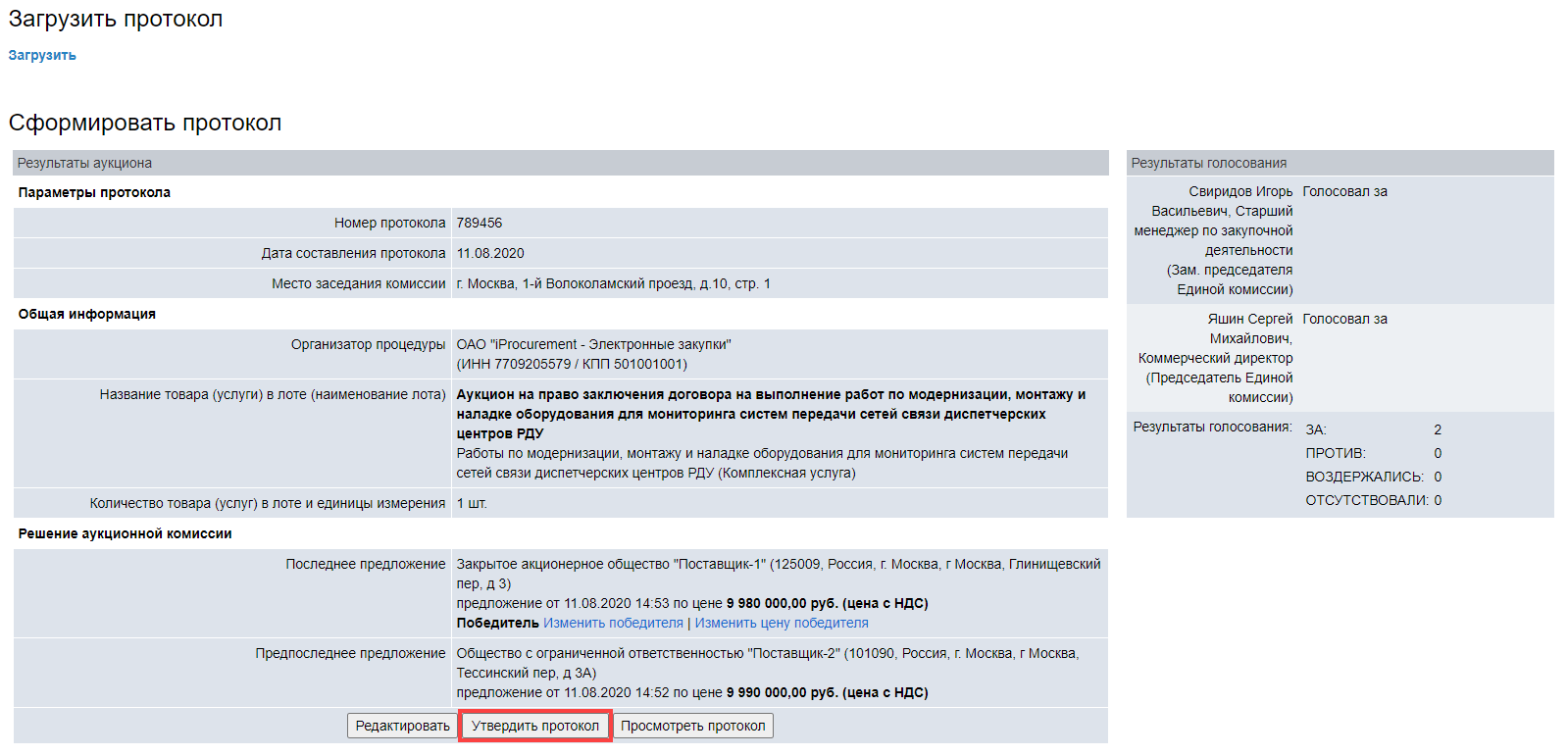This screenshot has width=1568, height=756.
Task: Click the bold auction lot title
Action: (x=770, y=413)
